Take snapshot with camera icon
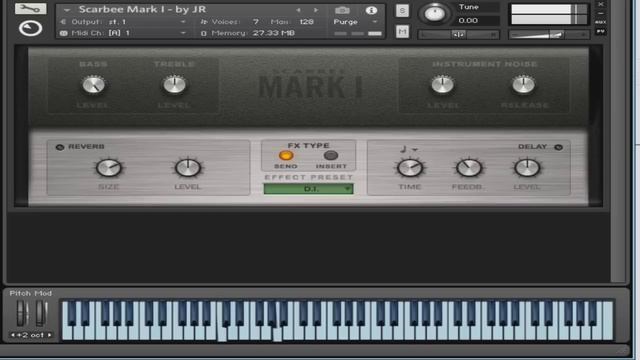The image size is (640, 360). click(x=342, y=10)
